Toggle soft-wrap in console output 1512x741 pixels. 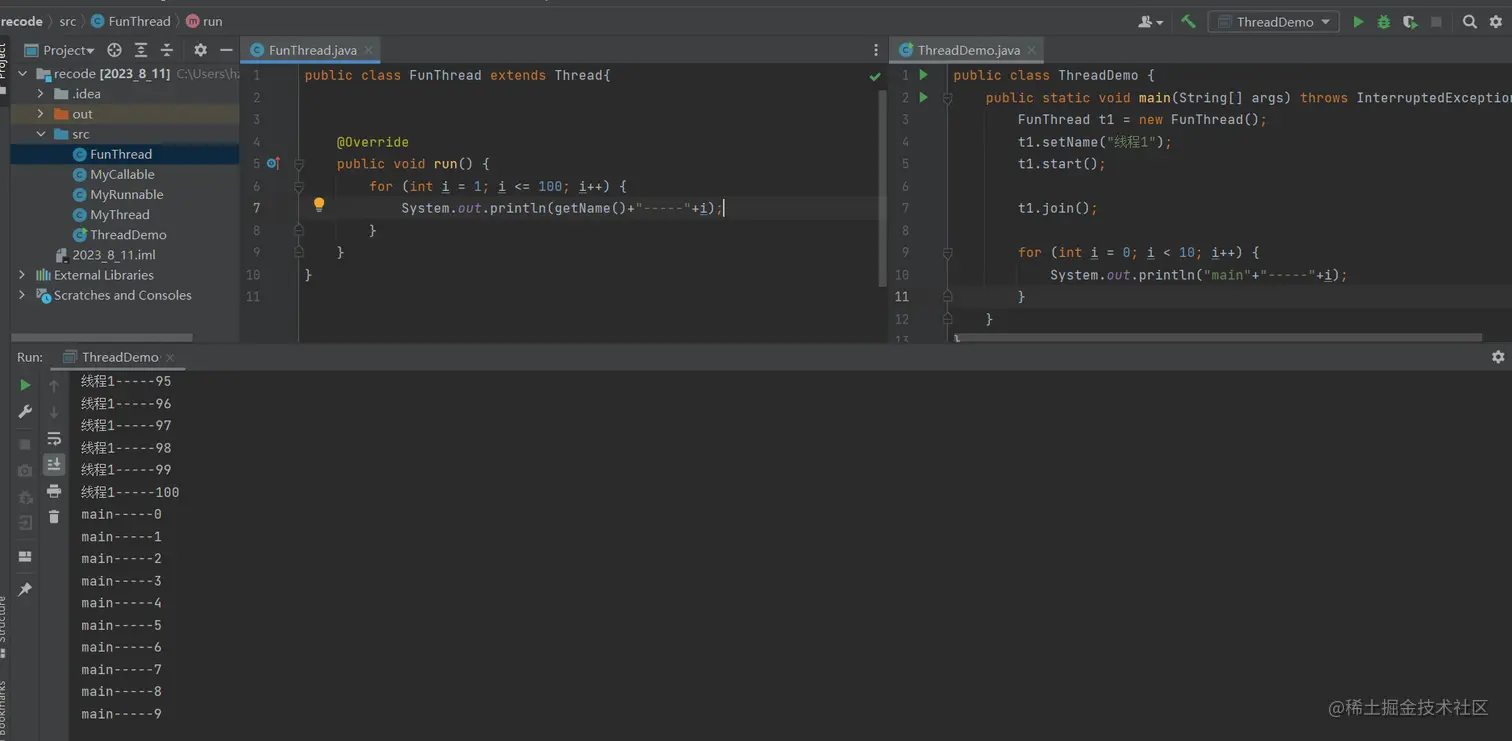pos(54,439)
